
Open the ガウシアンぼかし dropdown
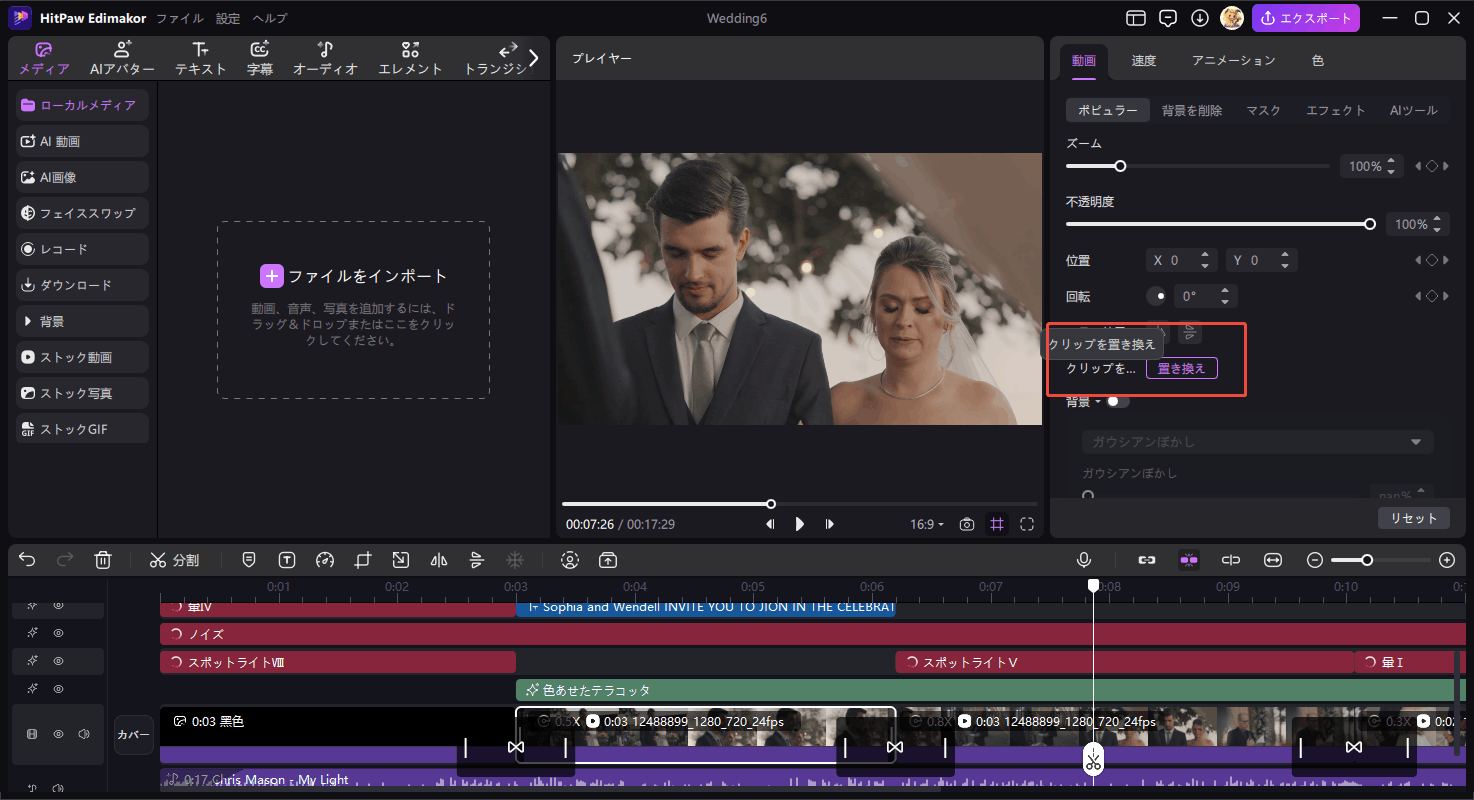(1258, 442)
